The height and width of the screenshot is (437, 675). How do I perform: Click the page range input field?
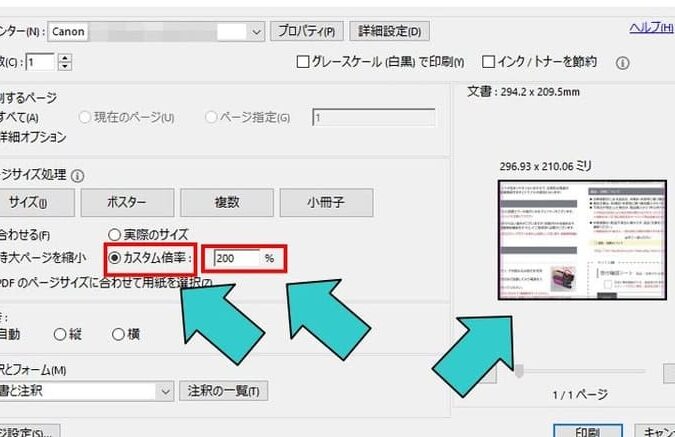coord(374,117)
